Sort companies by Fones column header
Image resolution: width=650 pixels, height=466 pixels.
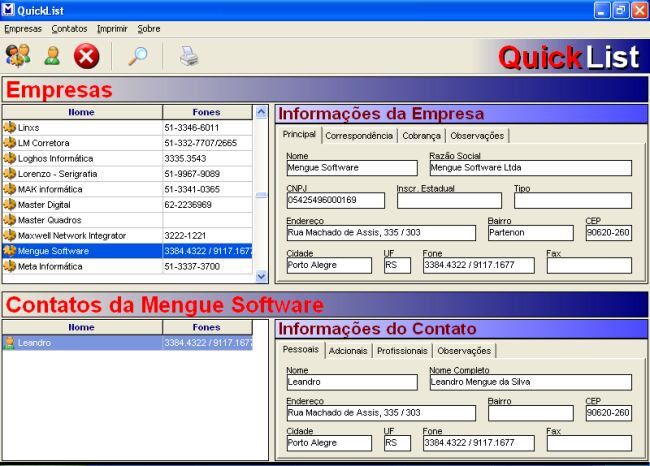click(207, 112)
